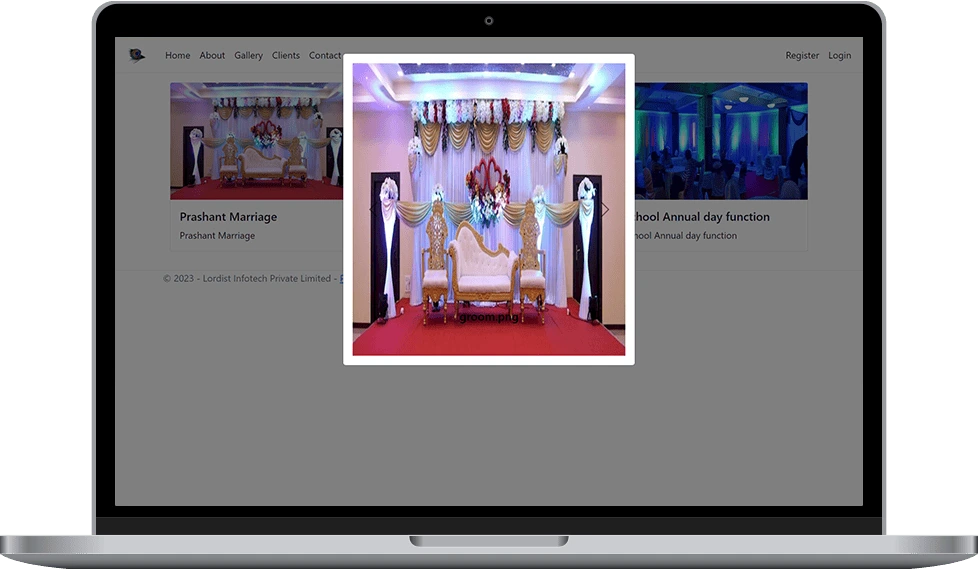Open the School Annual day function photo
The height and width of the screenshot is (569, 978).
coord(720,140)
